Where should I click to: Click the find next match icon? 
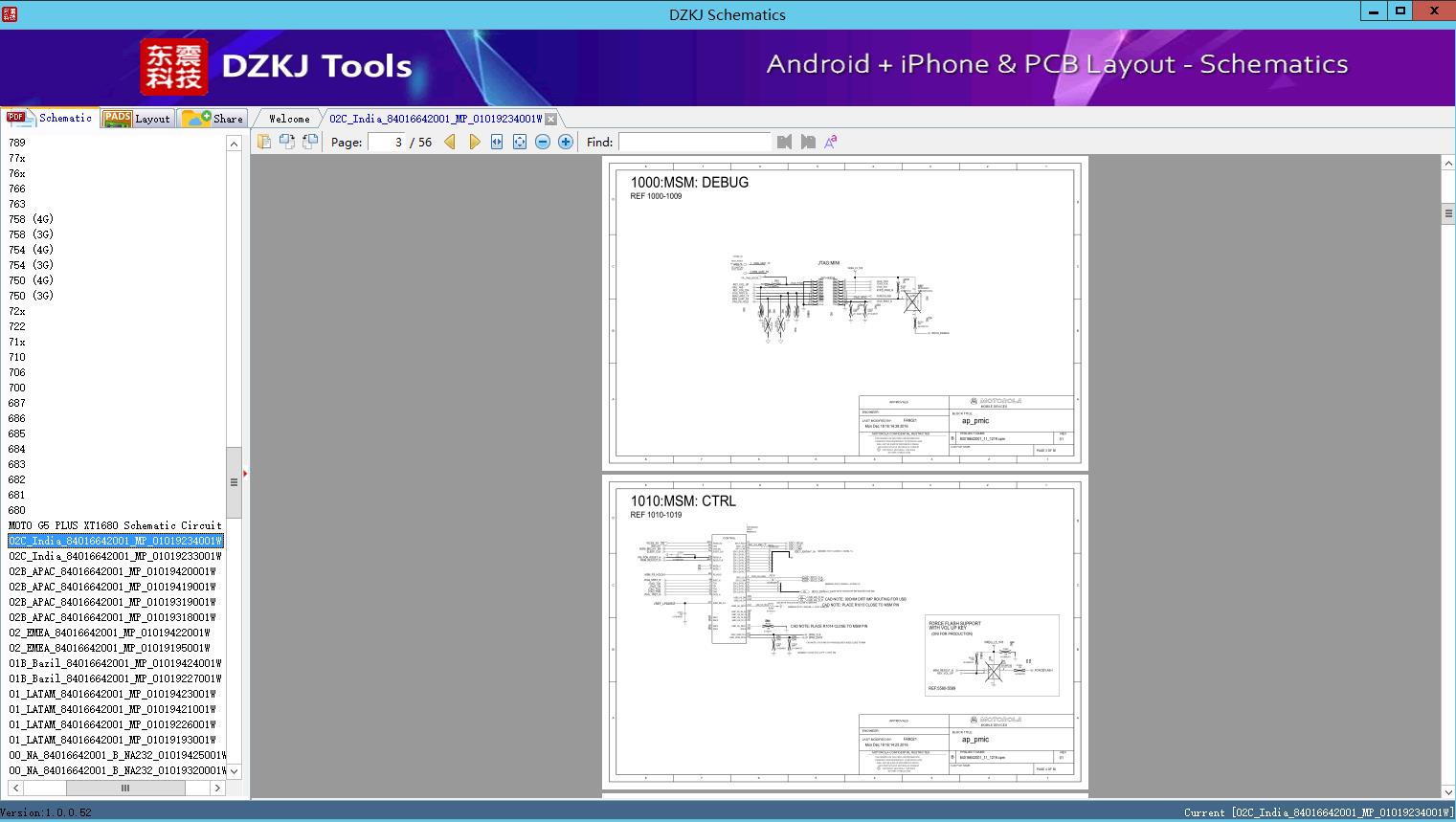(x=808, y=142)
